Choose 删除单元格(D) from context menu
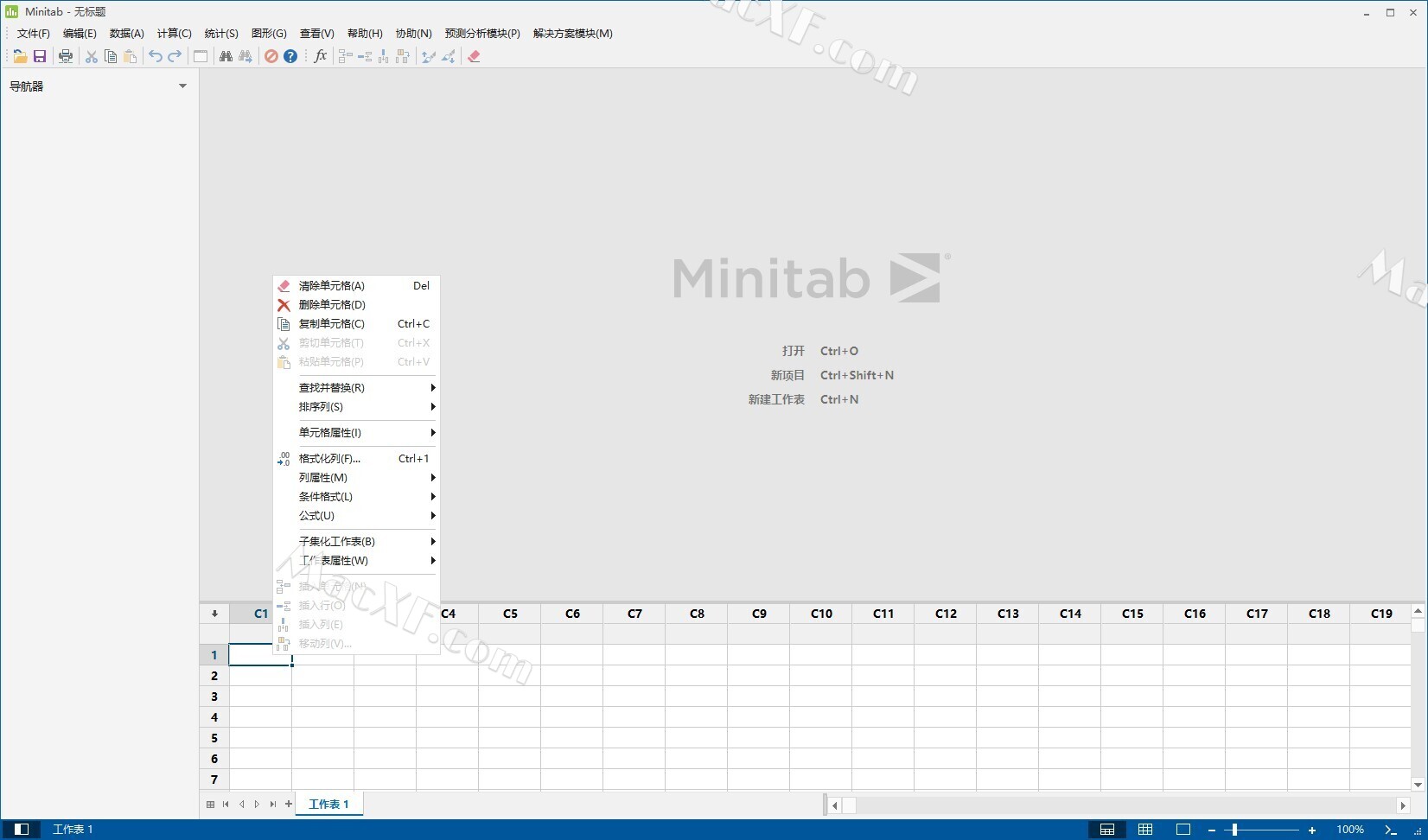Screen dimensions: 1428x840 pos(357,305)
